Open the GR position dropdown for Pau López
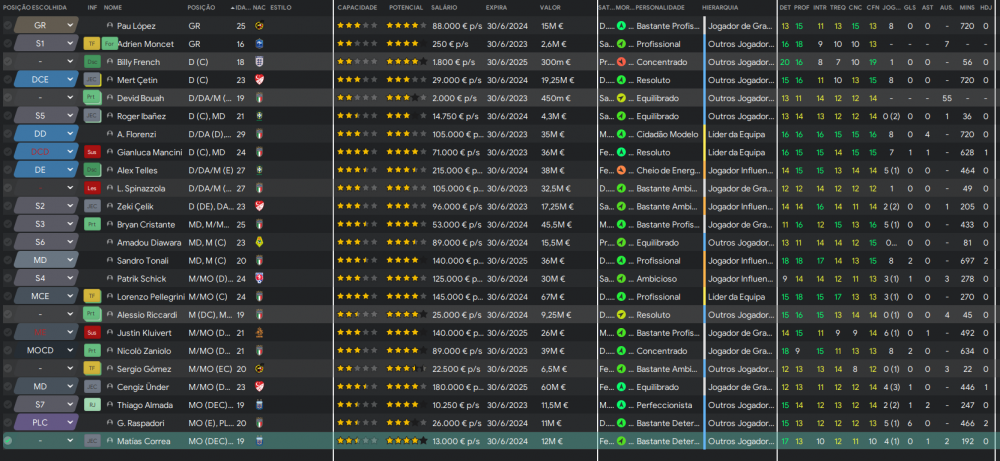 coord(46,26)
